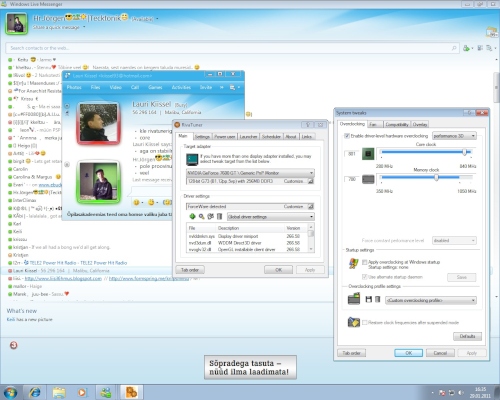
Task: Click the Windows Live Messenger taskbar icon
Action: (x=106, y=392)
